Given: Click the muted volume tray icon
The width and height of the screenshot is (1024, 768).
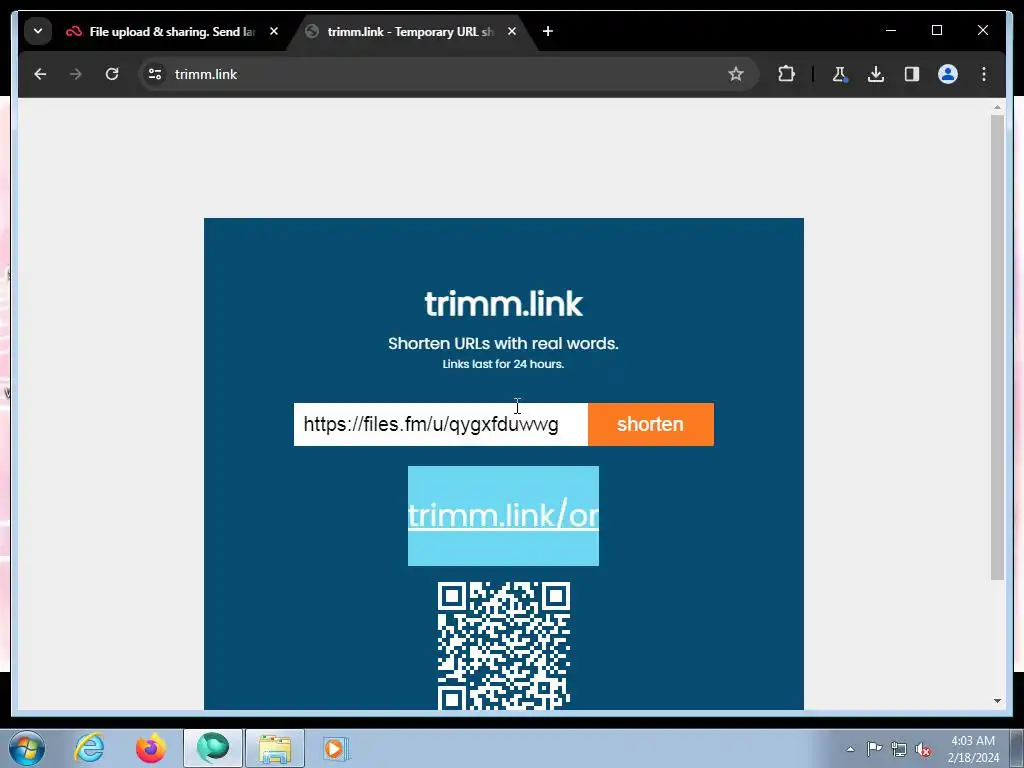Looking at the screenshot, I should pyautogui.click(x=923, y=749).
